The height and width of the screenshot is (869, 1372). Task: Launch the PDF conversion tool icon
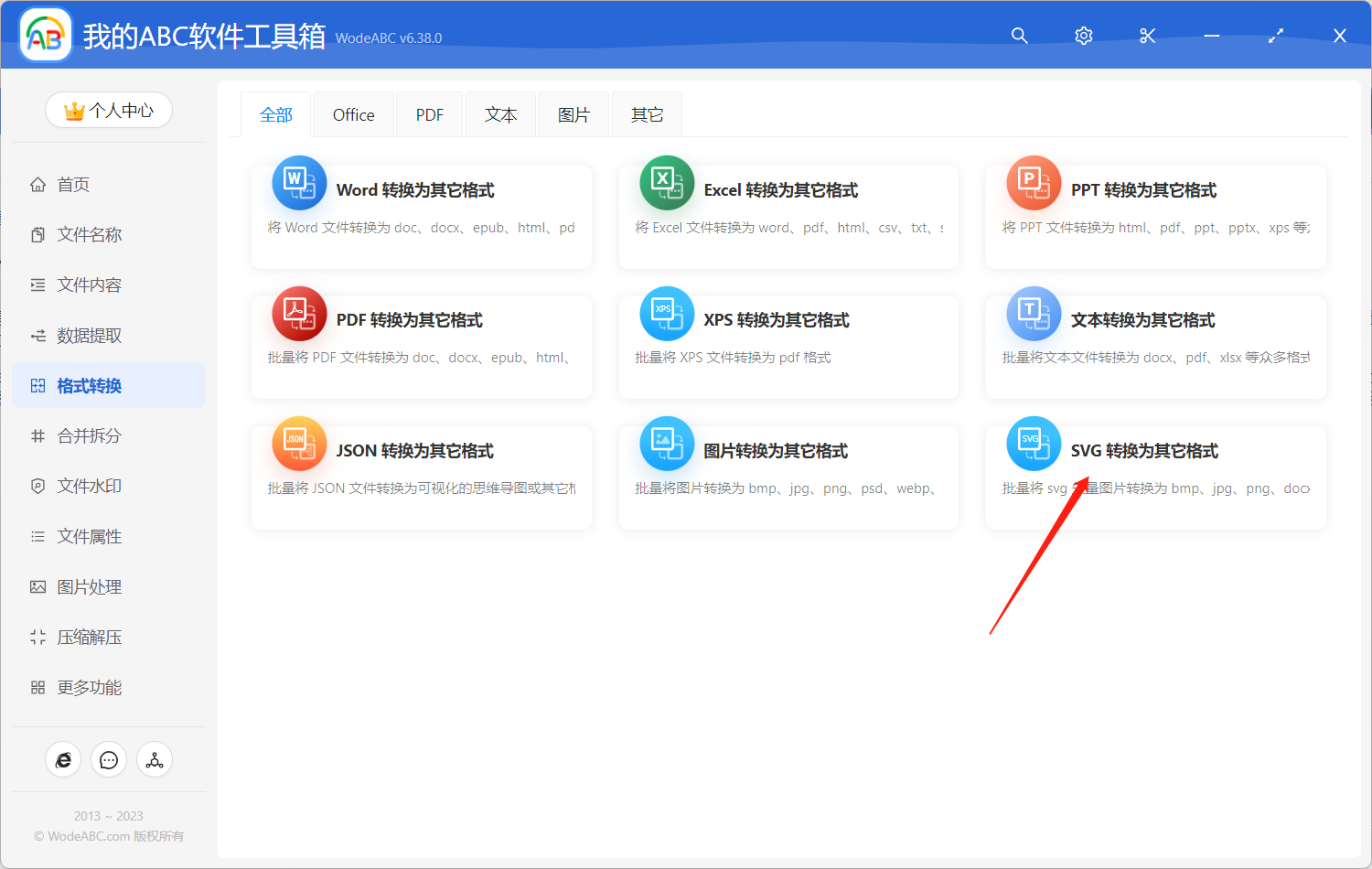pos(300,313)
